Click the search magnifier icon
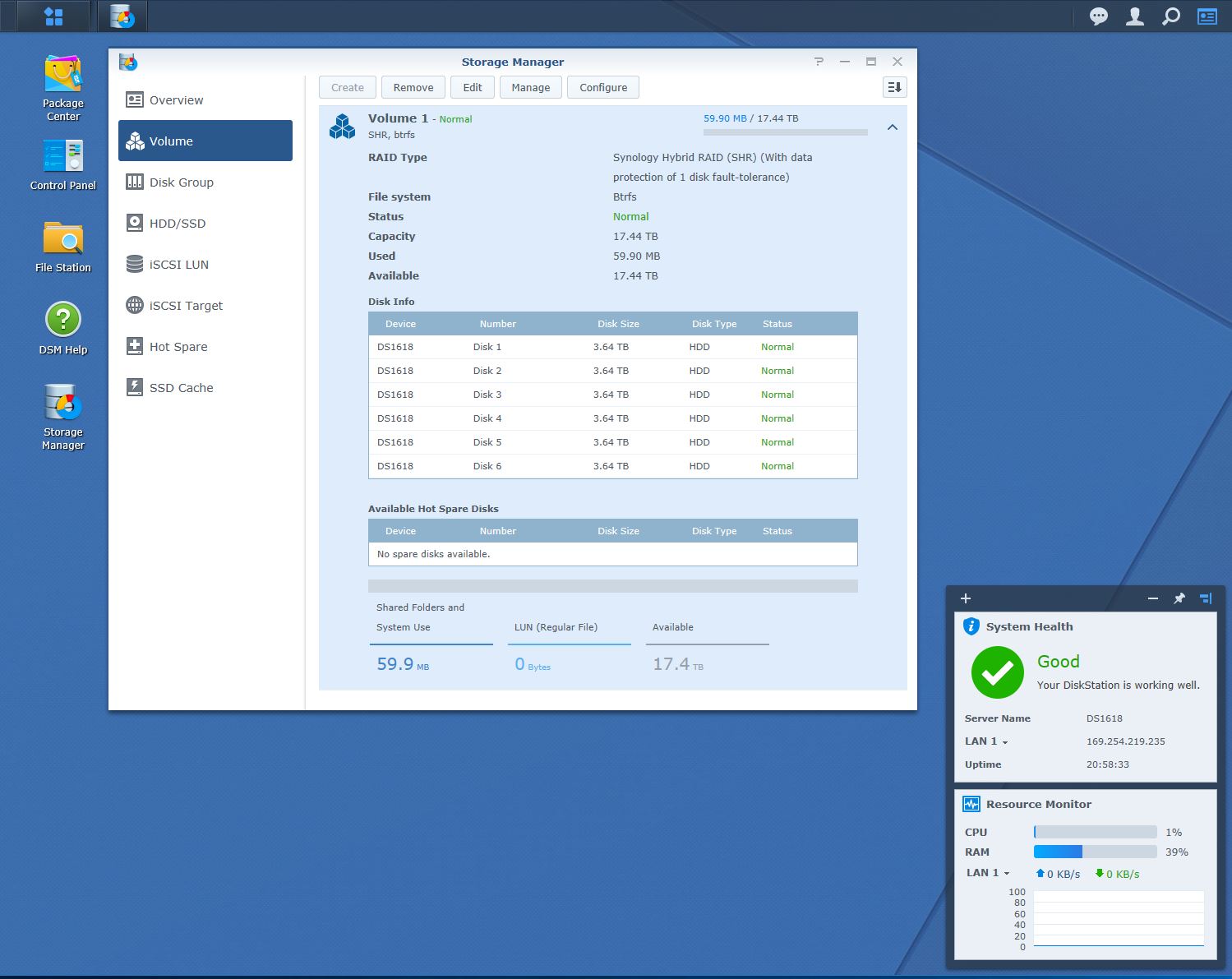The height and width of the screenshot is (979, 1232). [x=1170, y=16]
